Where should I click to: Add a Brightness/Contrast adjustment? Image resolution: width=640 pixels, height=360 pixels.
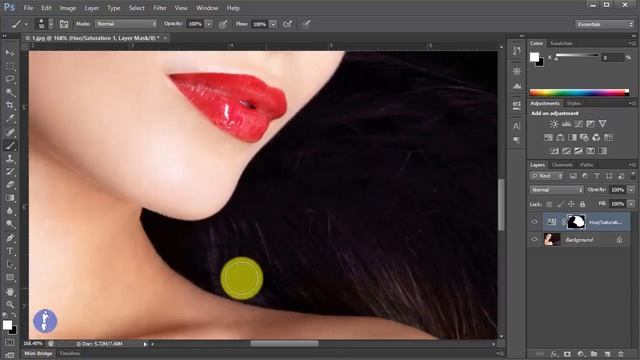(554, 124)
